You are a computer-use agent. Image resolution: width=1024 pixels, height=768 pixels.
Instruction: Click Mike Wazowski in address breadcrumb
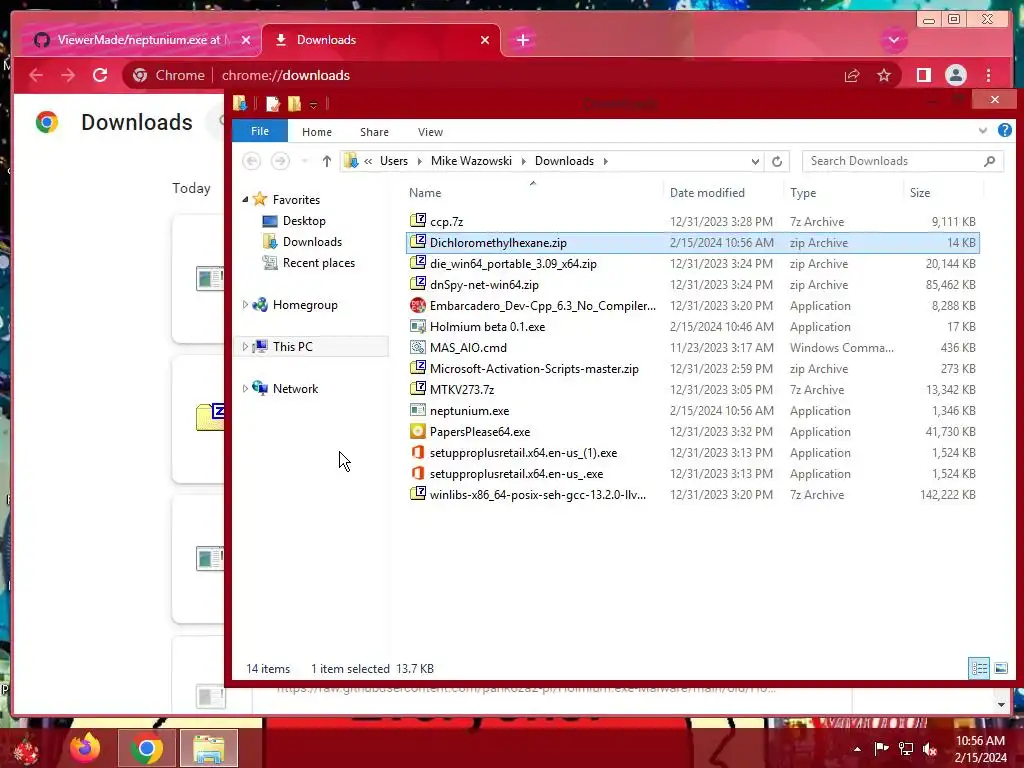(x=472, y=161)
